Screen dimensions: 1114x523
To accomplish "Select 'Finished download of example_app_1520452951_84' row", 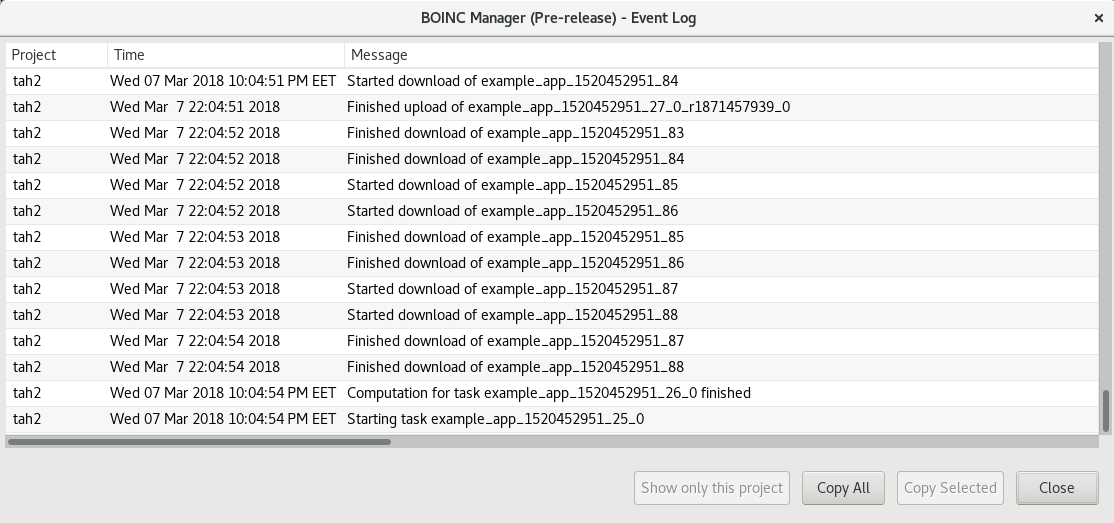I will click(x=552, y=159).
